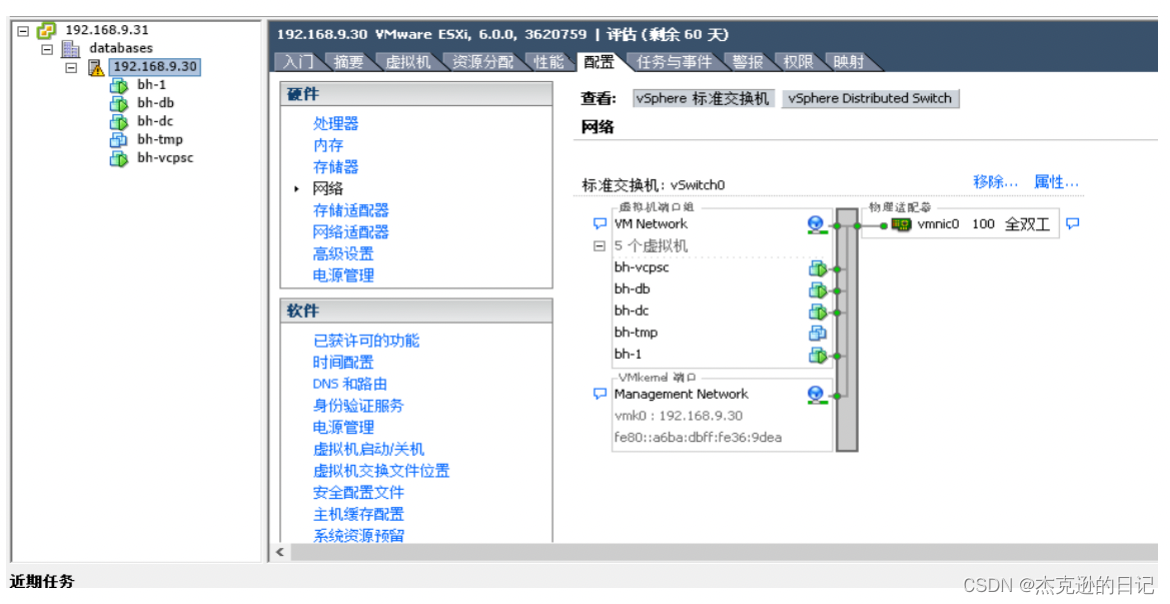The image size is (1170, 604).
Task: Open 存储器 hardware settings
Action: (x=336, y=167)
